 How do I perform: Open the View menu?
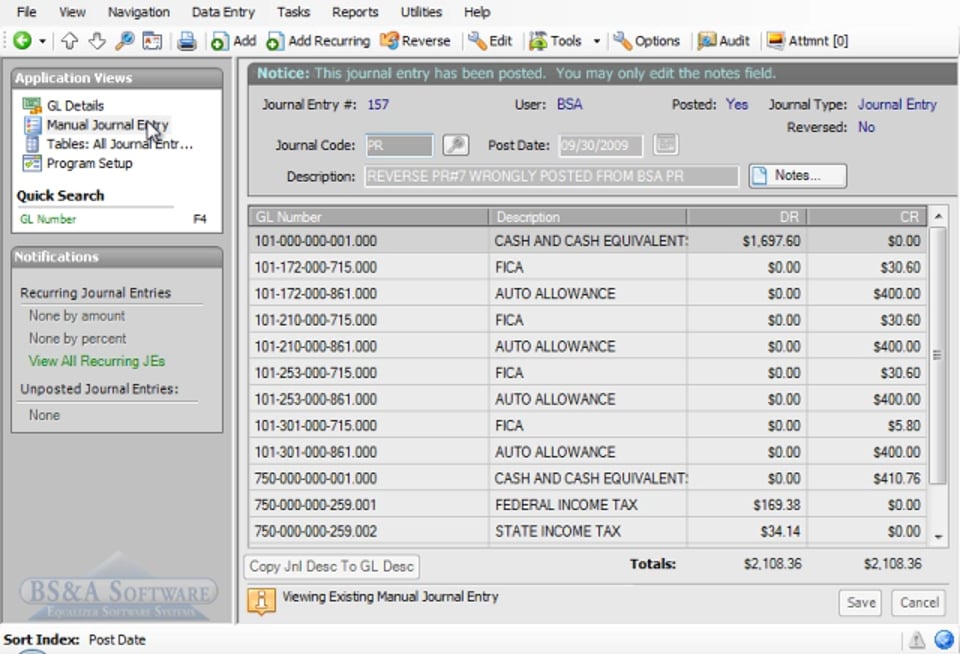coord(72,12)
